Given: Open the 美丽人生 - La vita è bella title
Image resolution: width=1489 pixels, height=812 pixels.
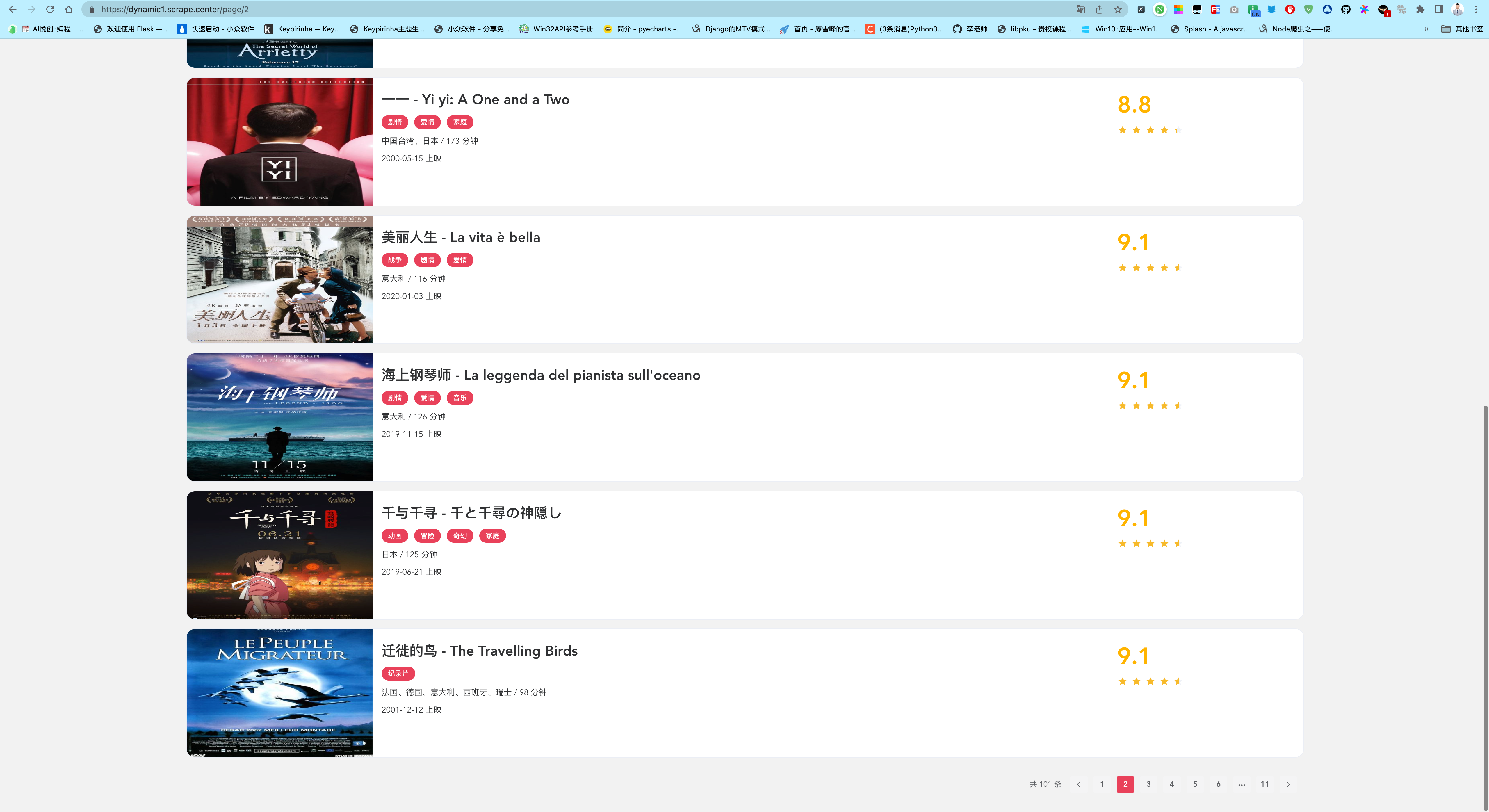Looking at the screenshot, I should click(461, 238).
